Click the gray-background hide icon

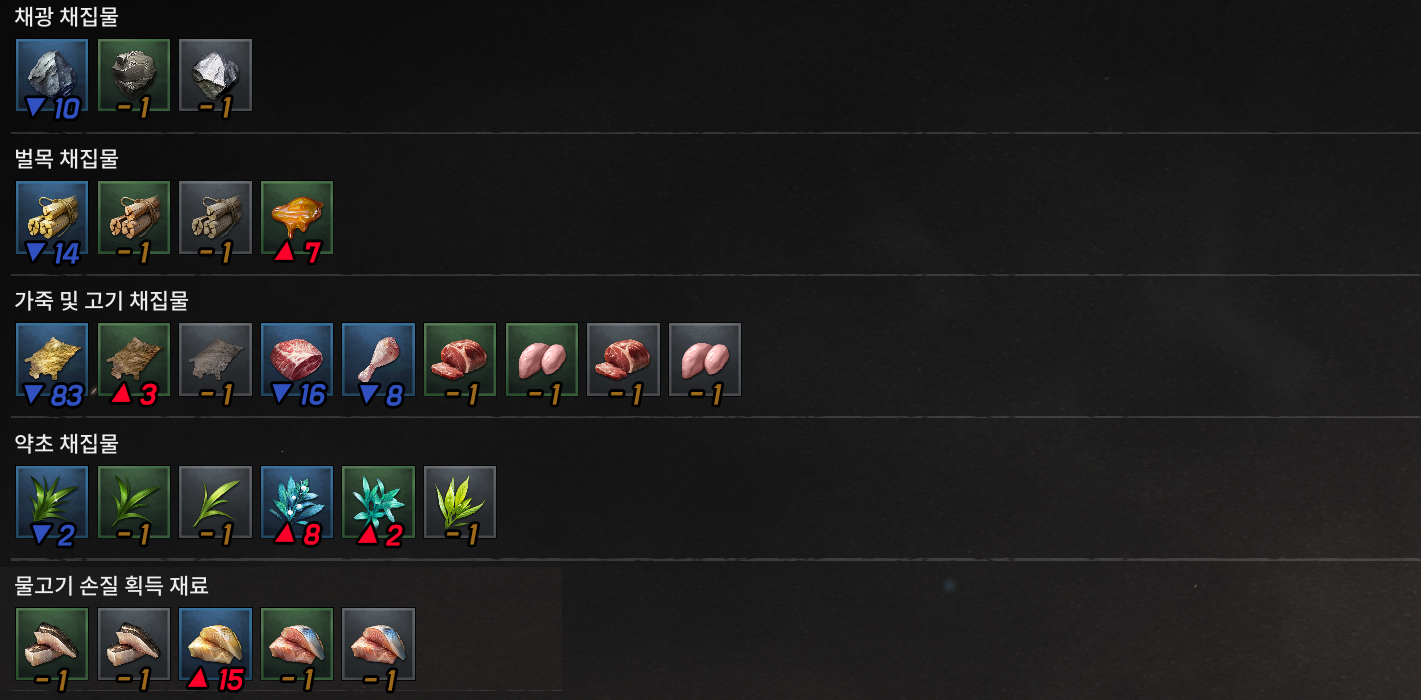[x=215, y=359]
